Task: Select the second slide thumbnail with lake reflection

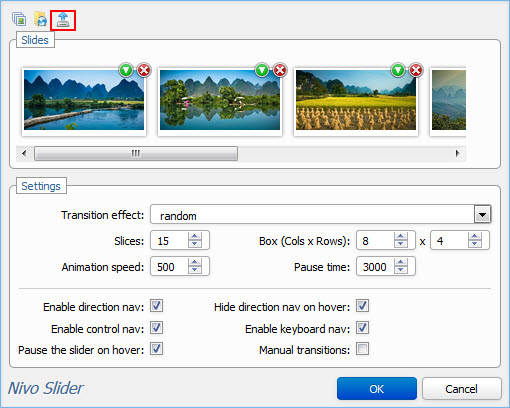Action: [x=220, y=100]
